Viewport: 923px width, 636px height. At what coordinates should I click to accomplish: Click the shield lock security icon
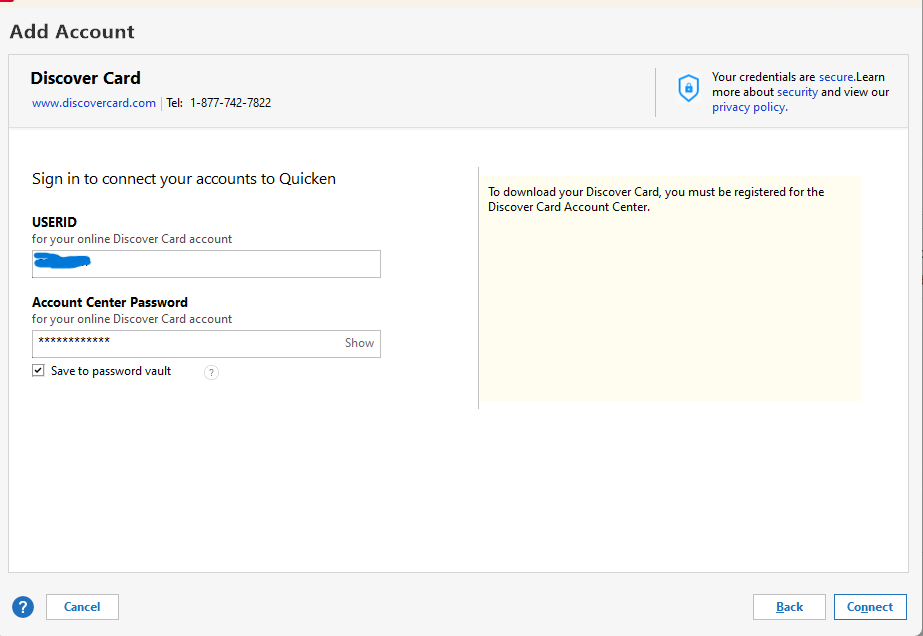[x=688, y=88]
